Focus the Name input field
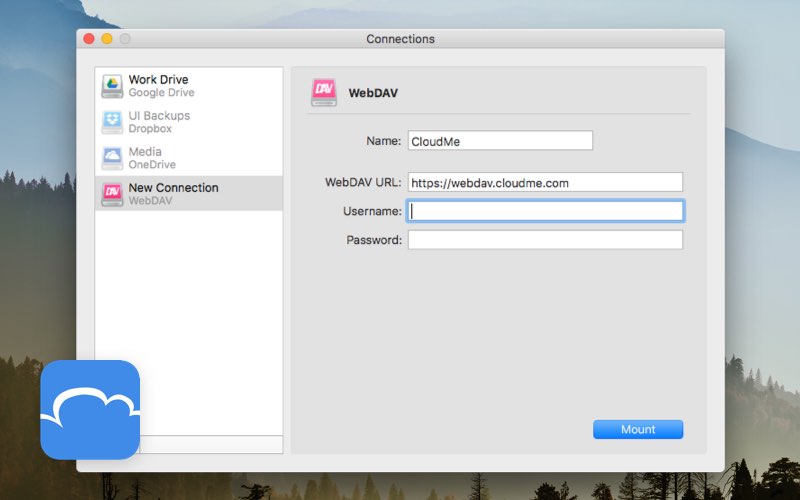This screenshot has width=800, height=500. [x=500, y=140]
